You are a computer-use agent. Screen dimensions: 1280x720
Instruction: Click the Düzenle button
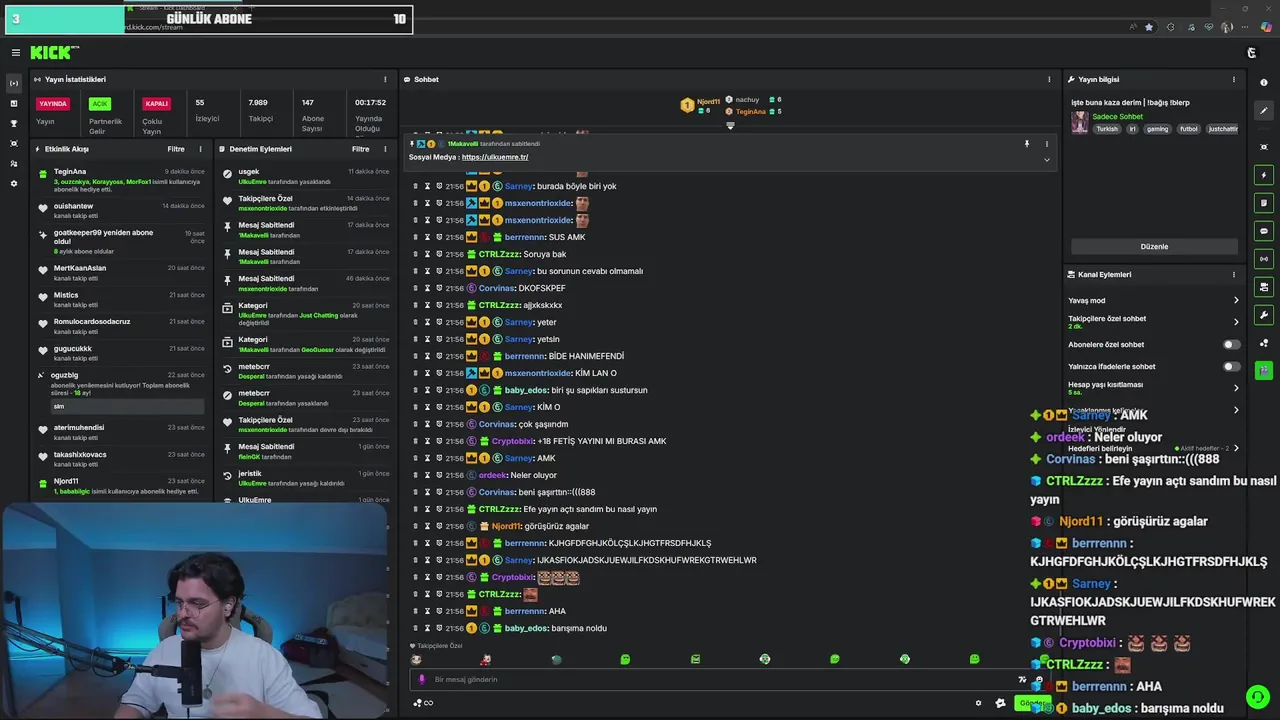1154,246
